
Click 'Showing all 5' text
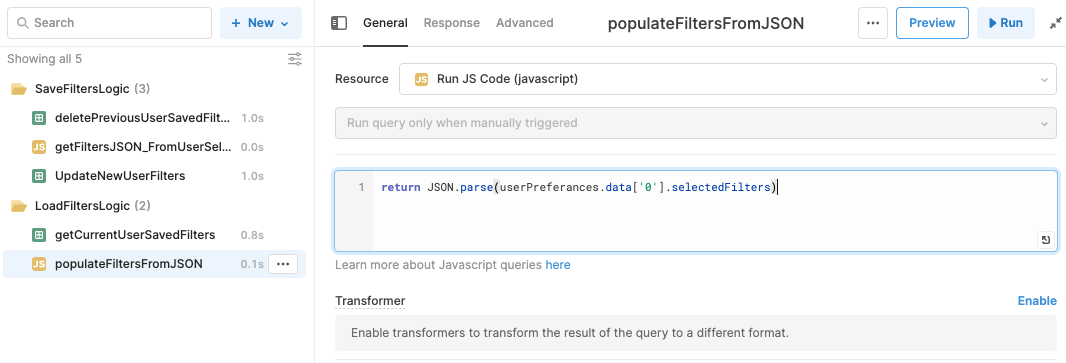click(x=44, y=59)
